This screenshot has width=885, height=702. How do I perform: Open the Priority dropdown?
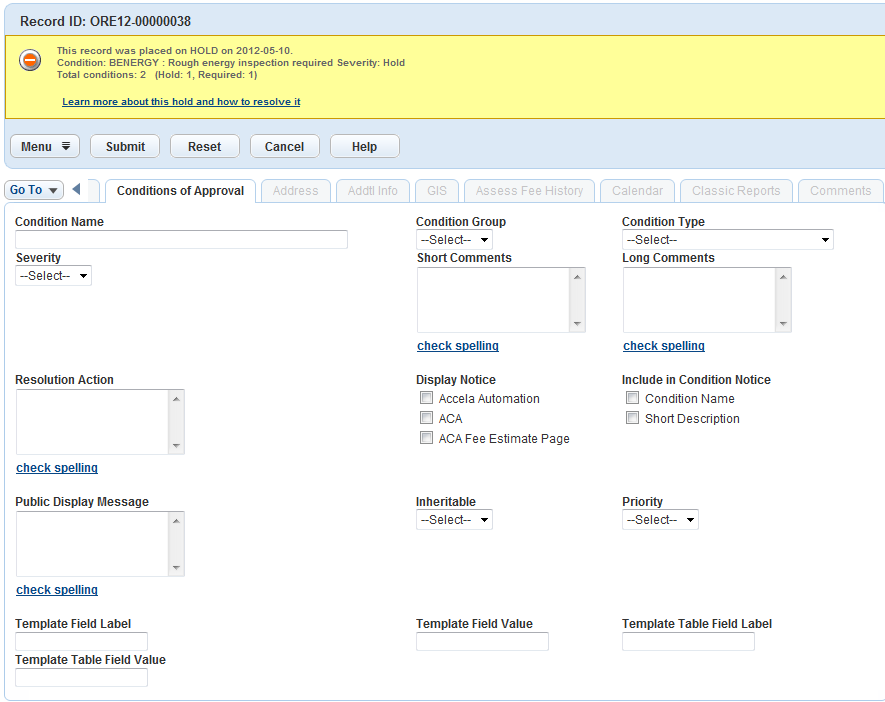coord(660,520)
